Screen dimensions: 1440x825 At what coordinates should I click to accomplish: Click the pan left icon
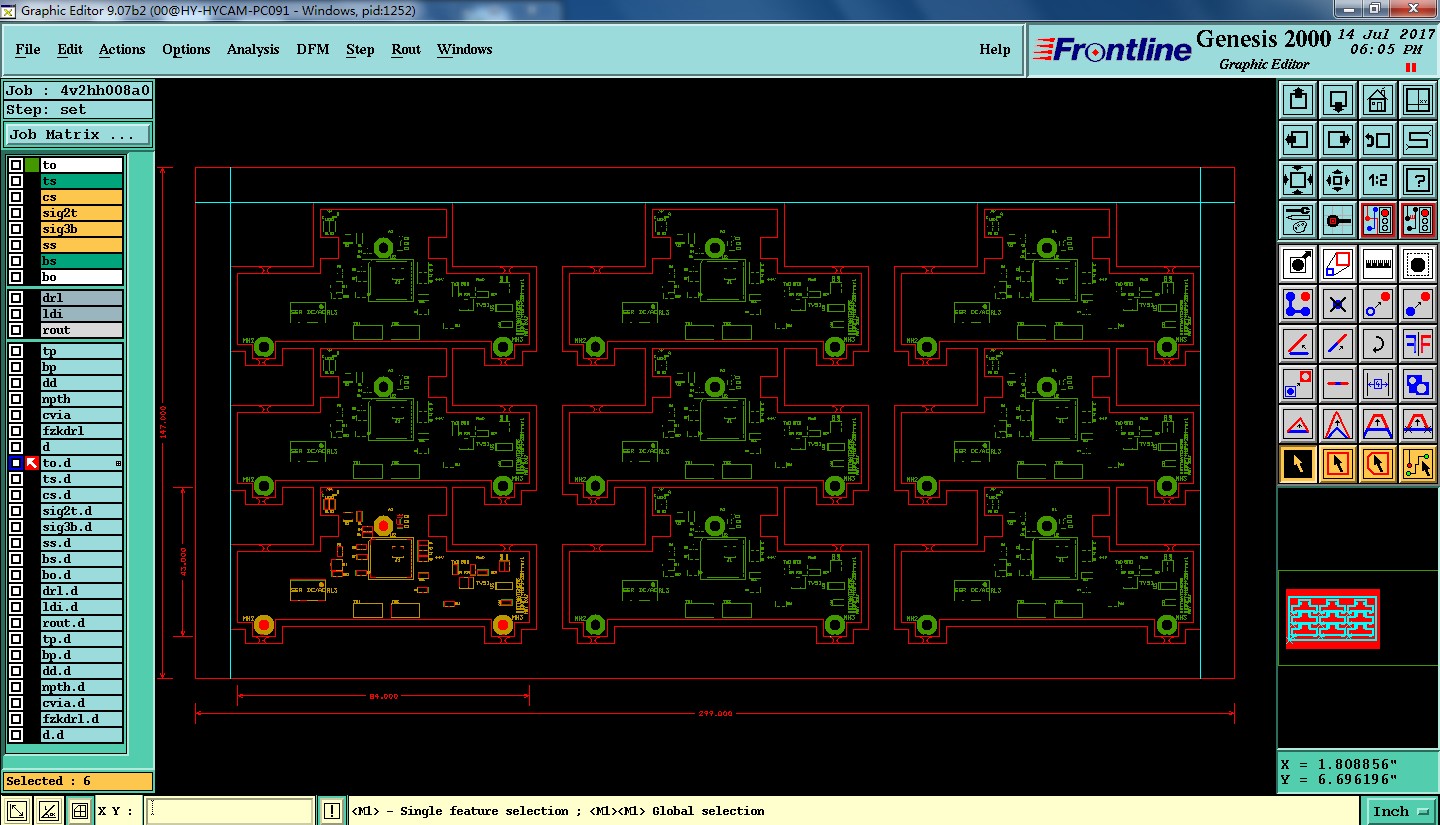1298,140
